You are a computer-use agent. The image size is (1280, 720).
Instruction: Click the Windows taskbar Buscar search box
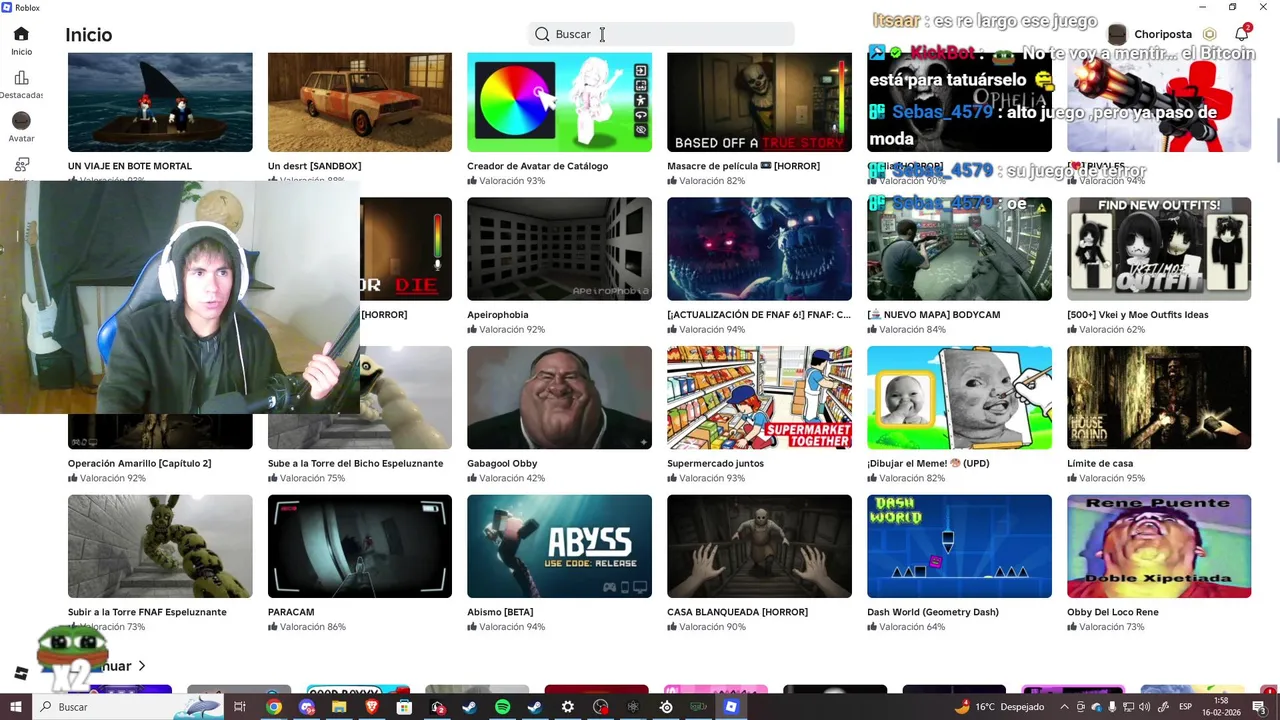tap(128, 707)
